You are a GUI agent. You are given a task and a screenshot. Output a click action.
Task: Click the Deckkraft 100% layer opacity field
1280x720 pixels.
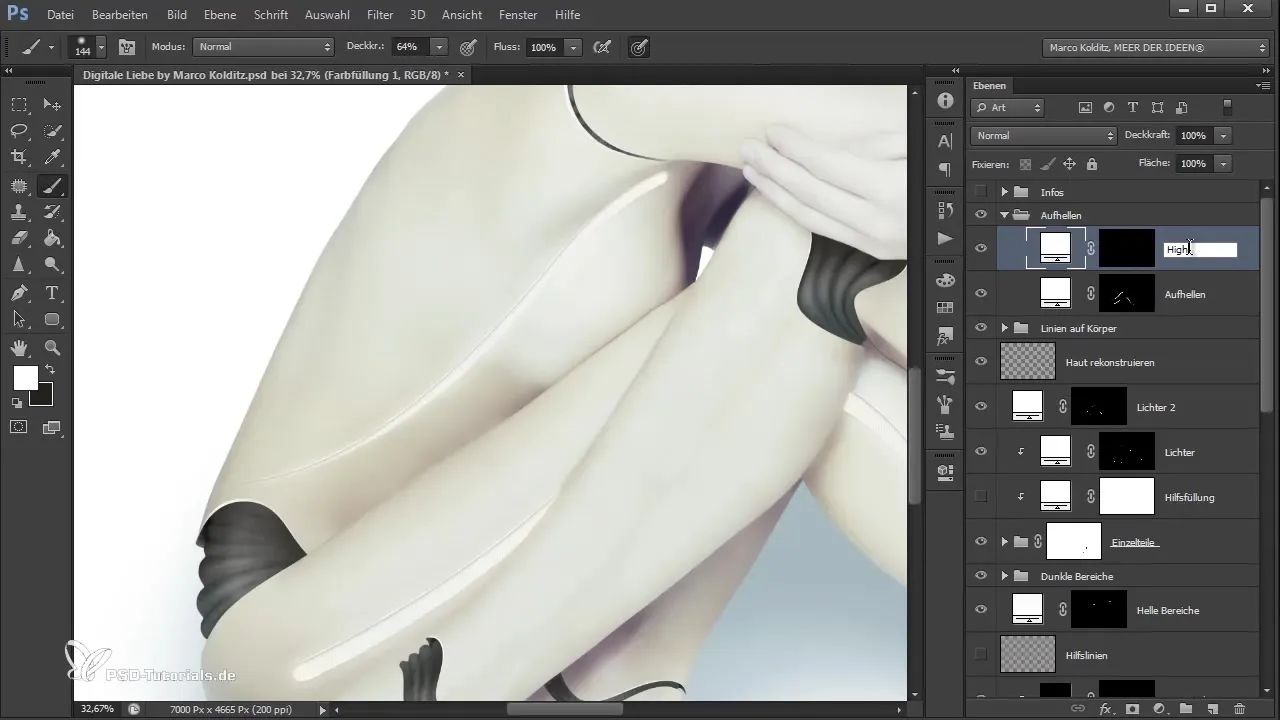coord(1193,135)
